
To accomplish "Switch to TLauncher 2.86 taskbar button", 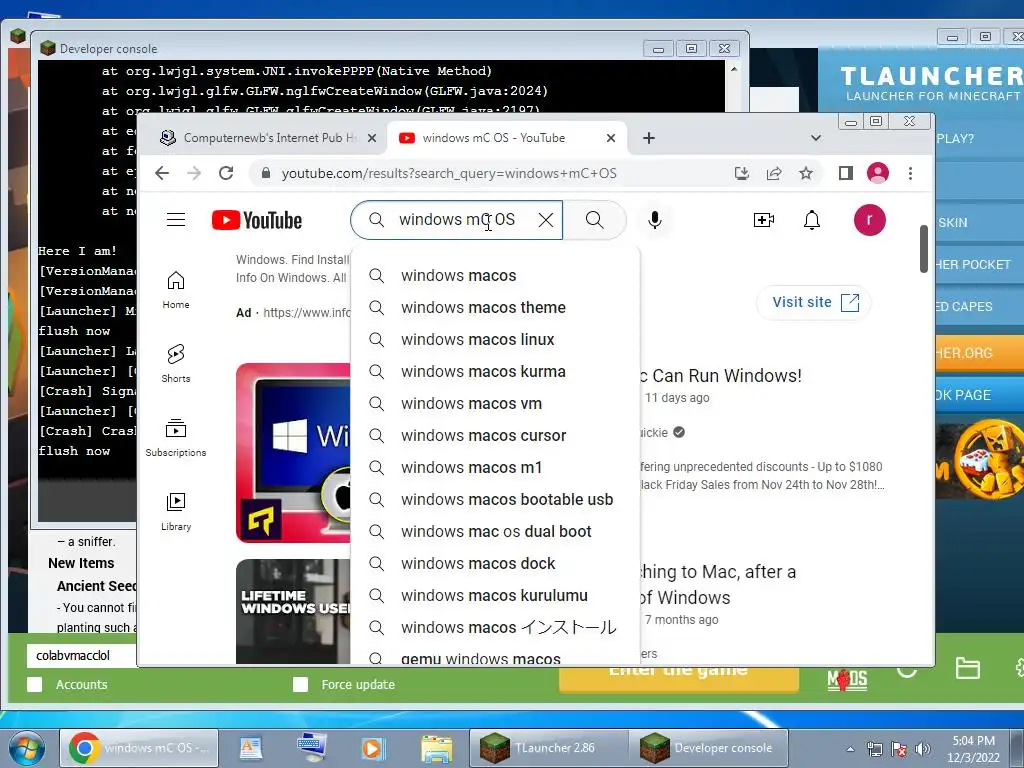I will click(547, 748).
